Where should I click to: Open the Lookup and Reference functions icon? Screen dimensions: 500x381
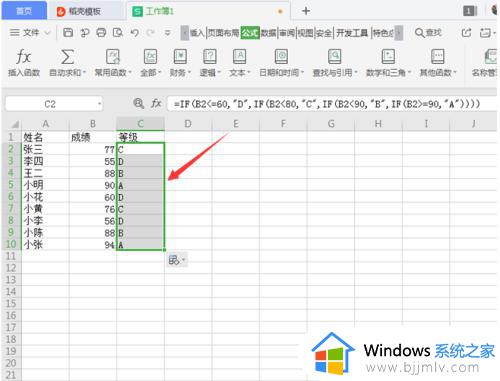click(x=334, y=57)
